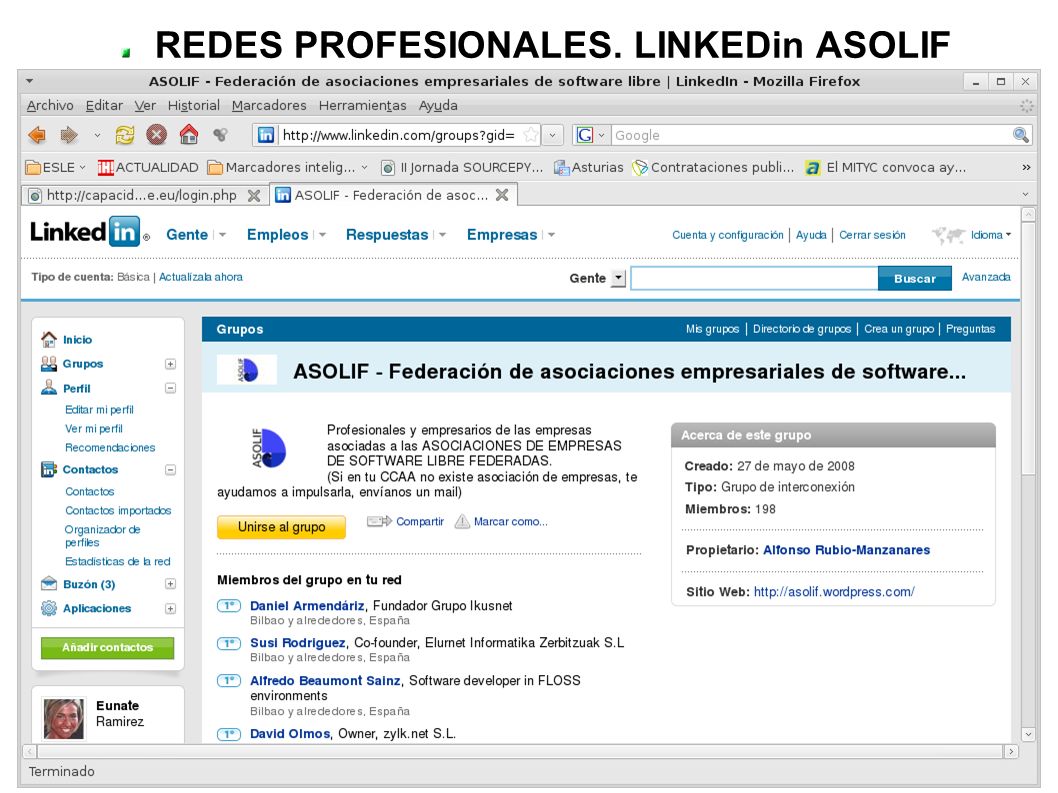Viewport: 1058px width, 793px height.
Task: Open the Gente navigation dropdown arrow
Action: point(222,235)
